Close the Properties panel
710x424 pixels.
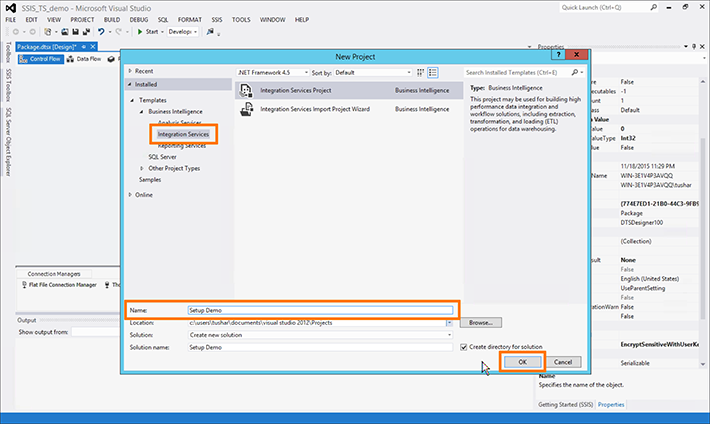pyautogui.click(x=702, y=46)
